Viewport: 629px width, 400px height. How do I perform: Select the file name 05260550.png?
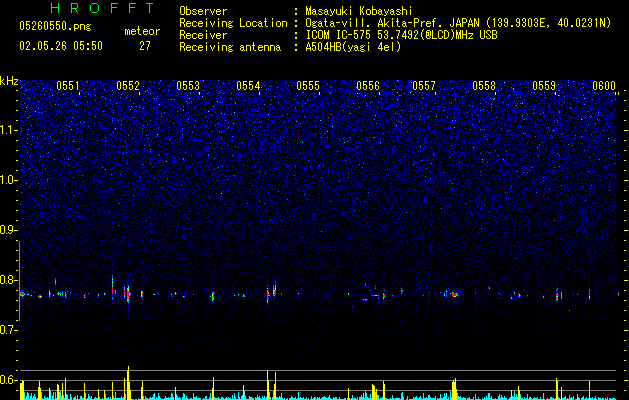pos(55,27)
